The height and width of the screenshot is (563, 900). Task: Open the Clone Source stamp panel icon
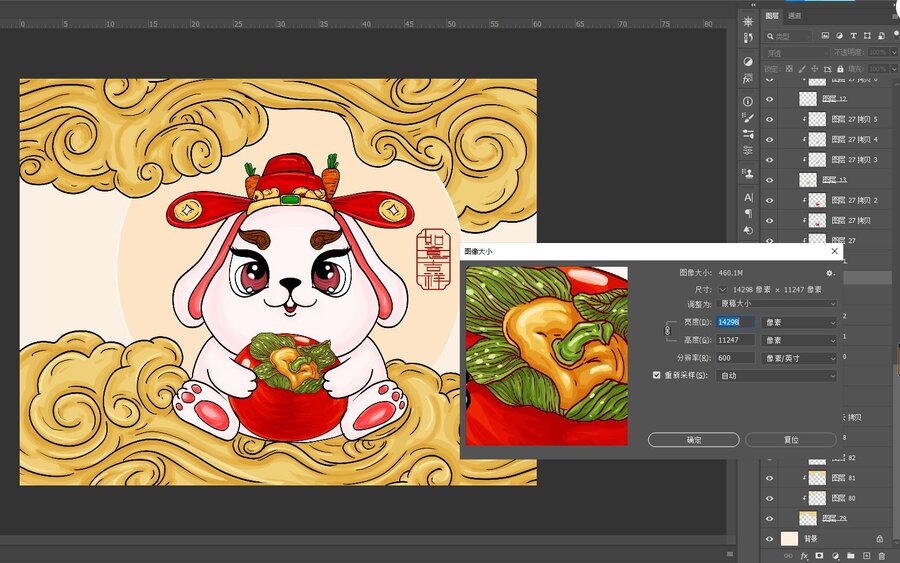click(747, 173)
